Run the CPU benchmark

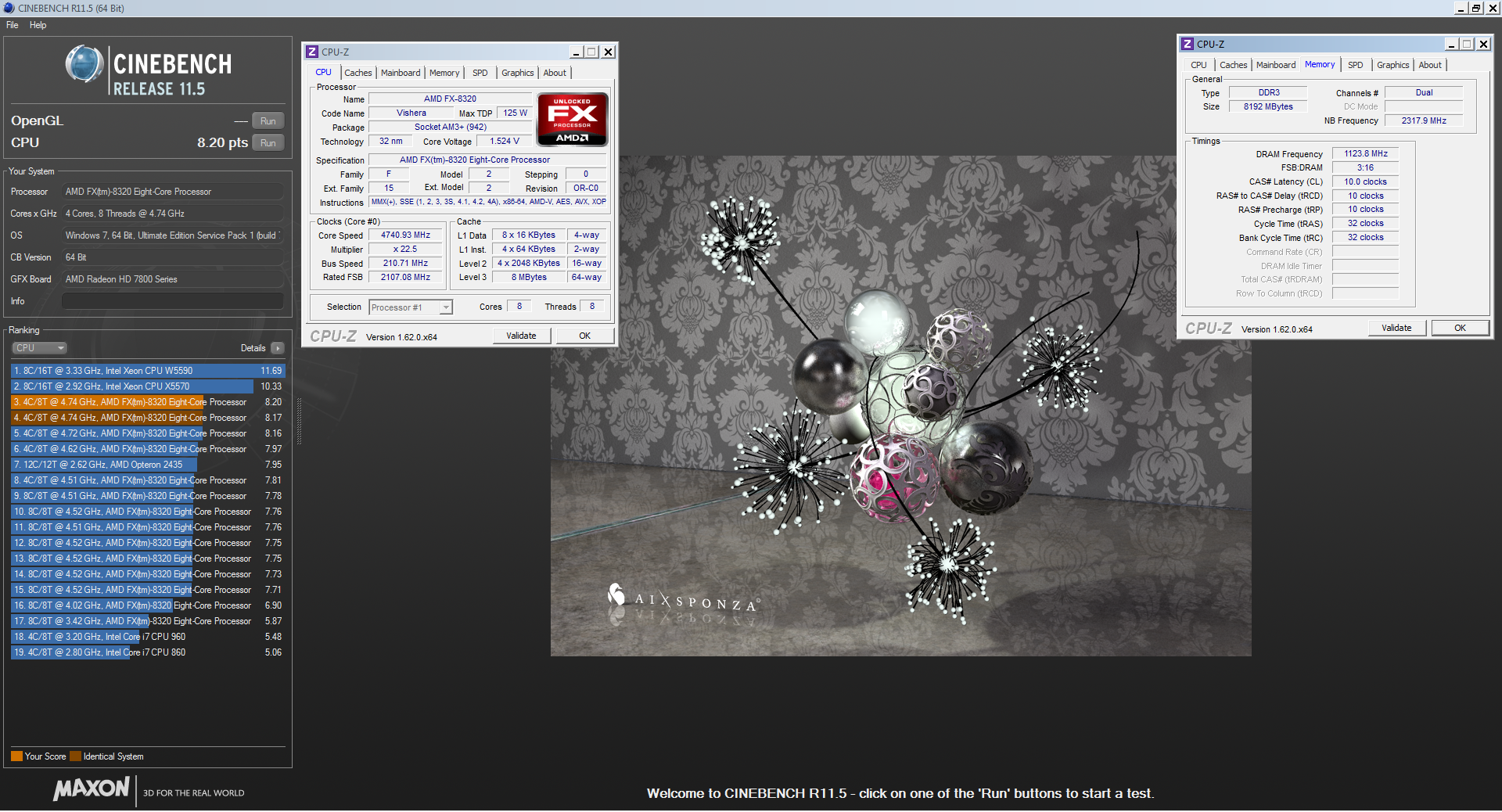click(268, 143)
